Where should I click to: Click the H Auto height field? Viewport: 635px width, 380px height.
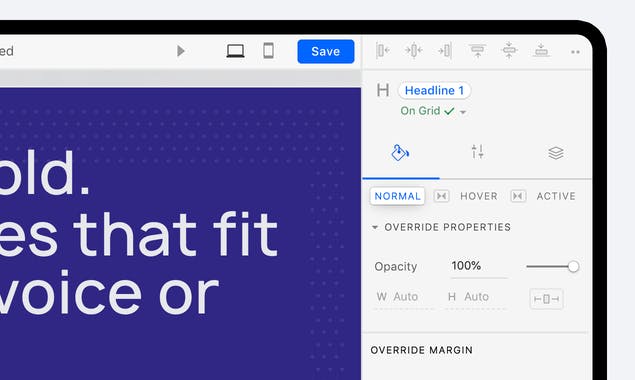pyautogui.click(x=475, y=297)
